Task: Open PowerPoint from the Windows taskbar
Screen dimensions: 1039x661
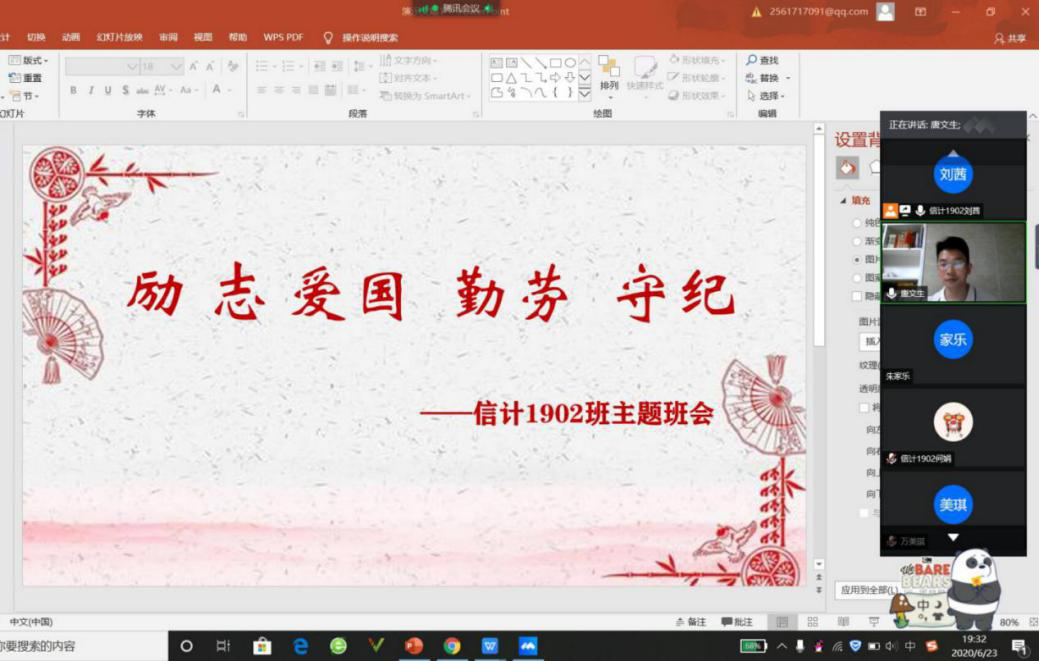Action: pos(414,646)
